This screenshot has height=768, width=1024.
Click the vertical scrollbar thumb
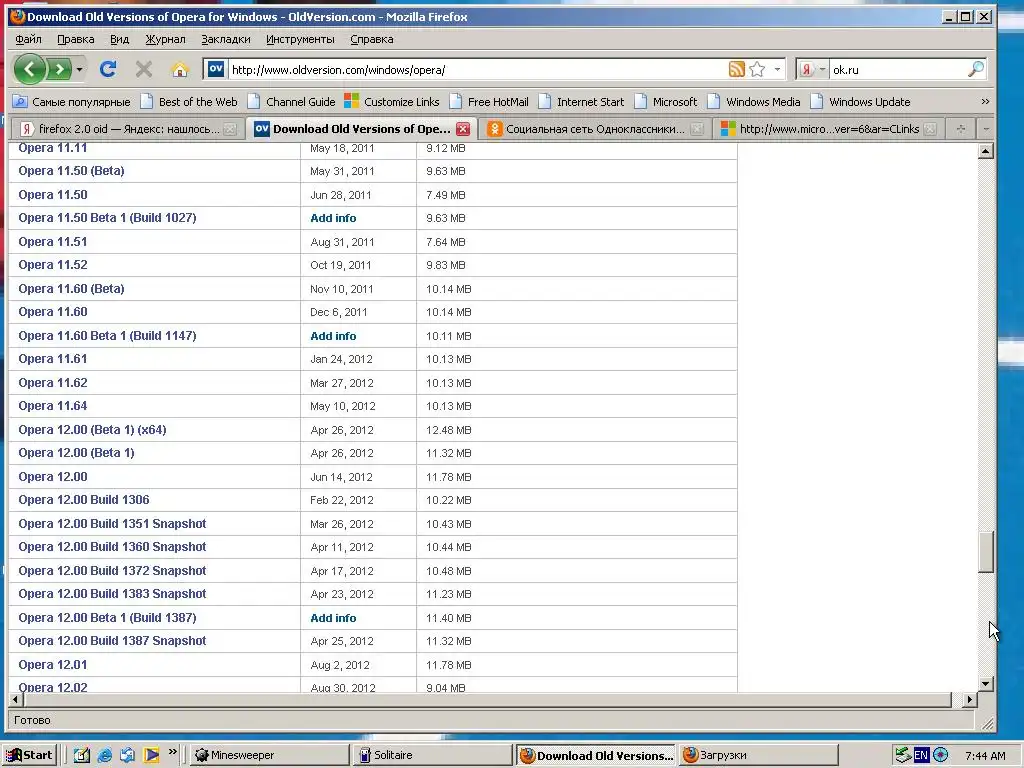(x=985, y=552)
